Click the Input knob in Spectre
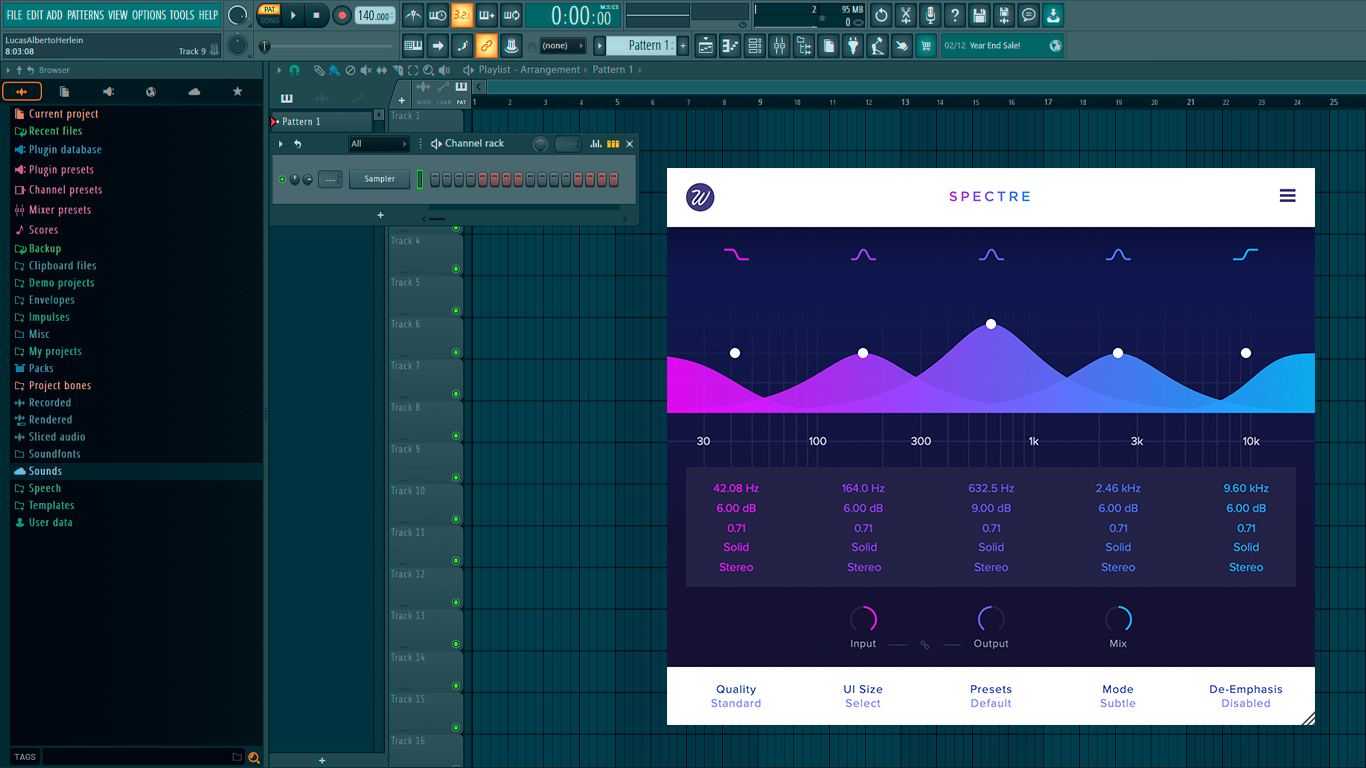The width and height of the screenshot is (1366, 768). (863, 619)
